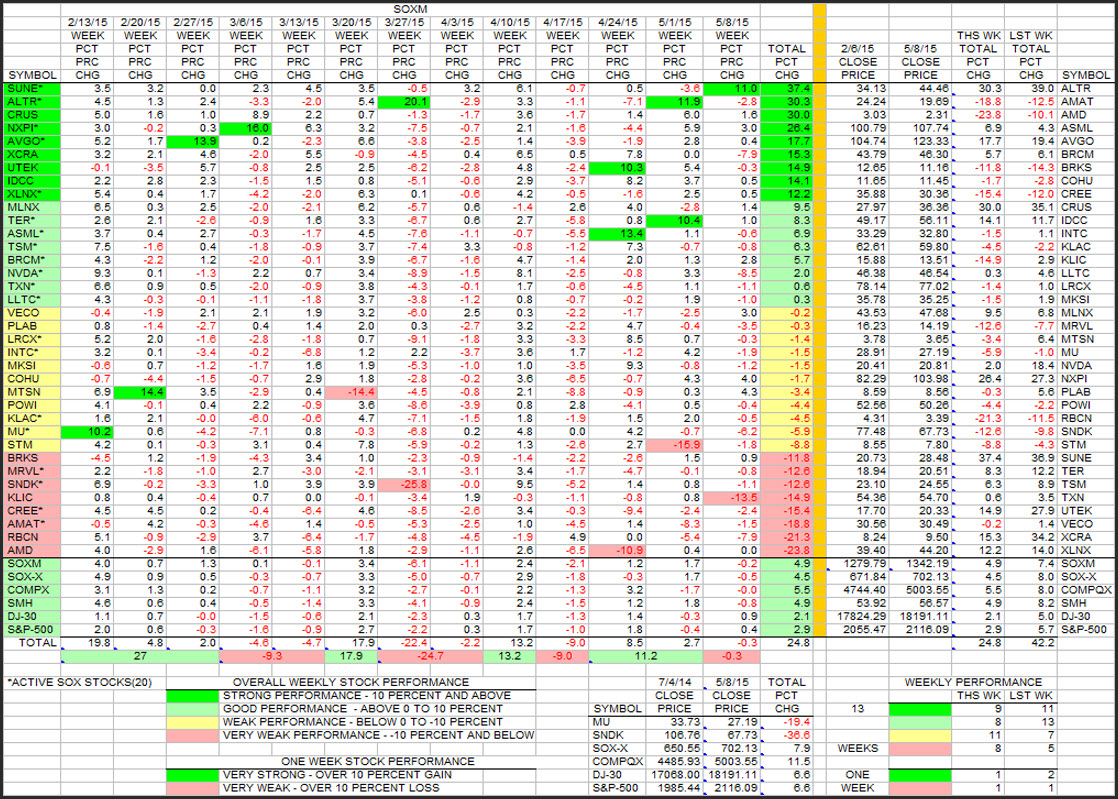This screenshot has height=799, width=1118.
Task: Click the 17068.00 DJ-30 price
Action: (675, 775)
